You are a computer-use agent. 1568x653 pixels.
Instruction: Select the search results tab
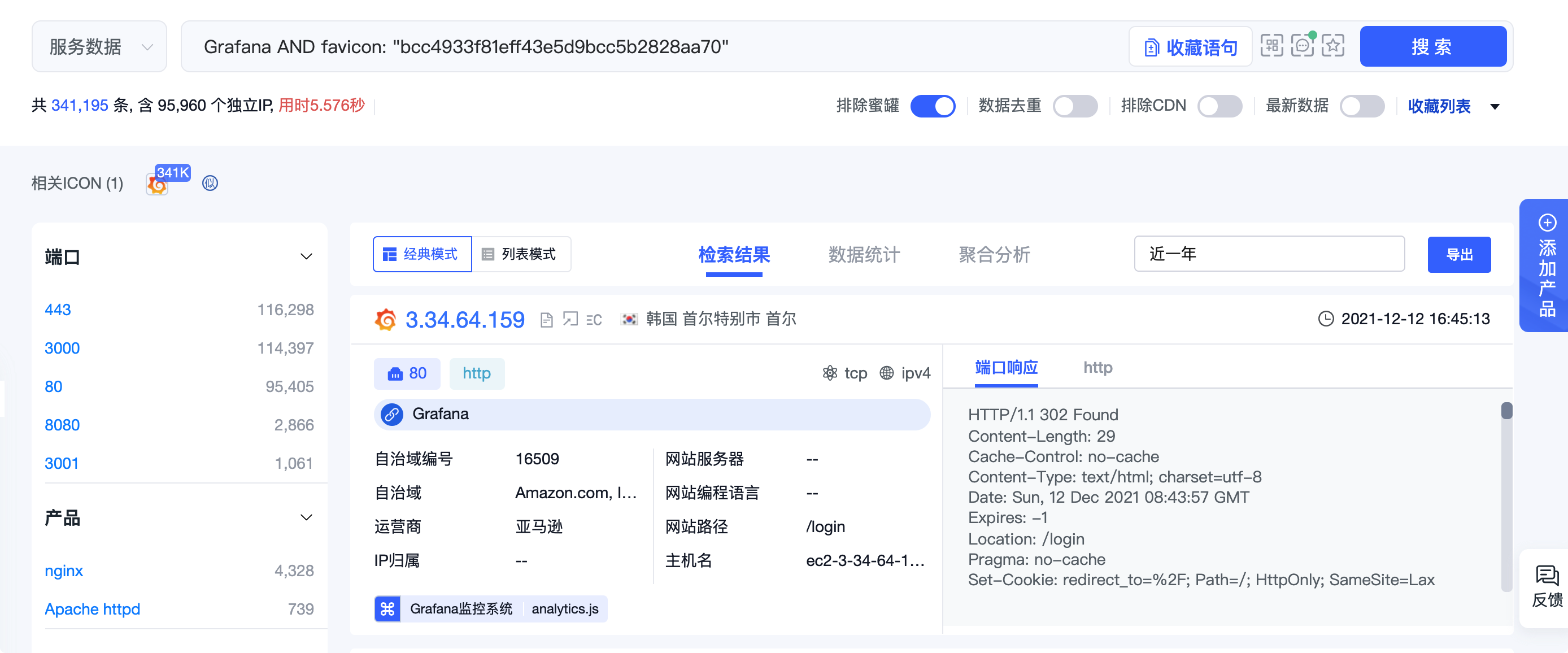pyautogui.click(x=734, y=254)
